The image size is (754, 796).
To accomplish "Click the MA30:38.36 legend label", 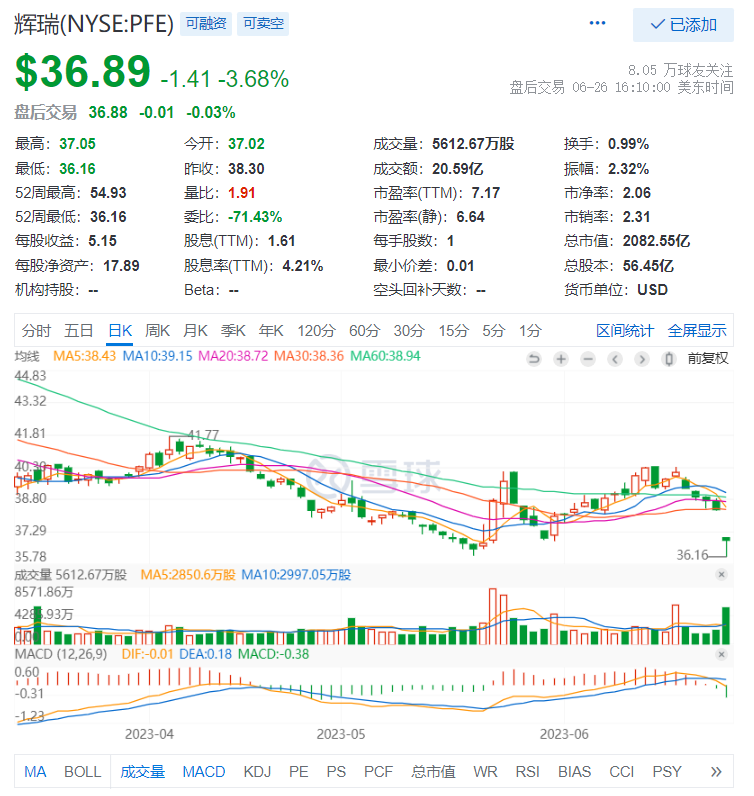I will [x=309, y=356].
